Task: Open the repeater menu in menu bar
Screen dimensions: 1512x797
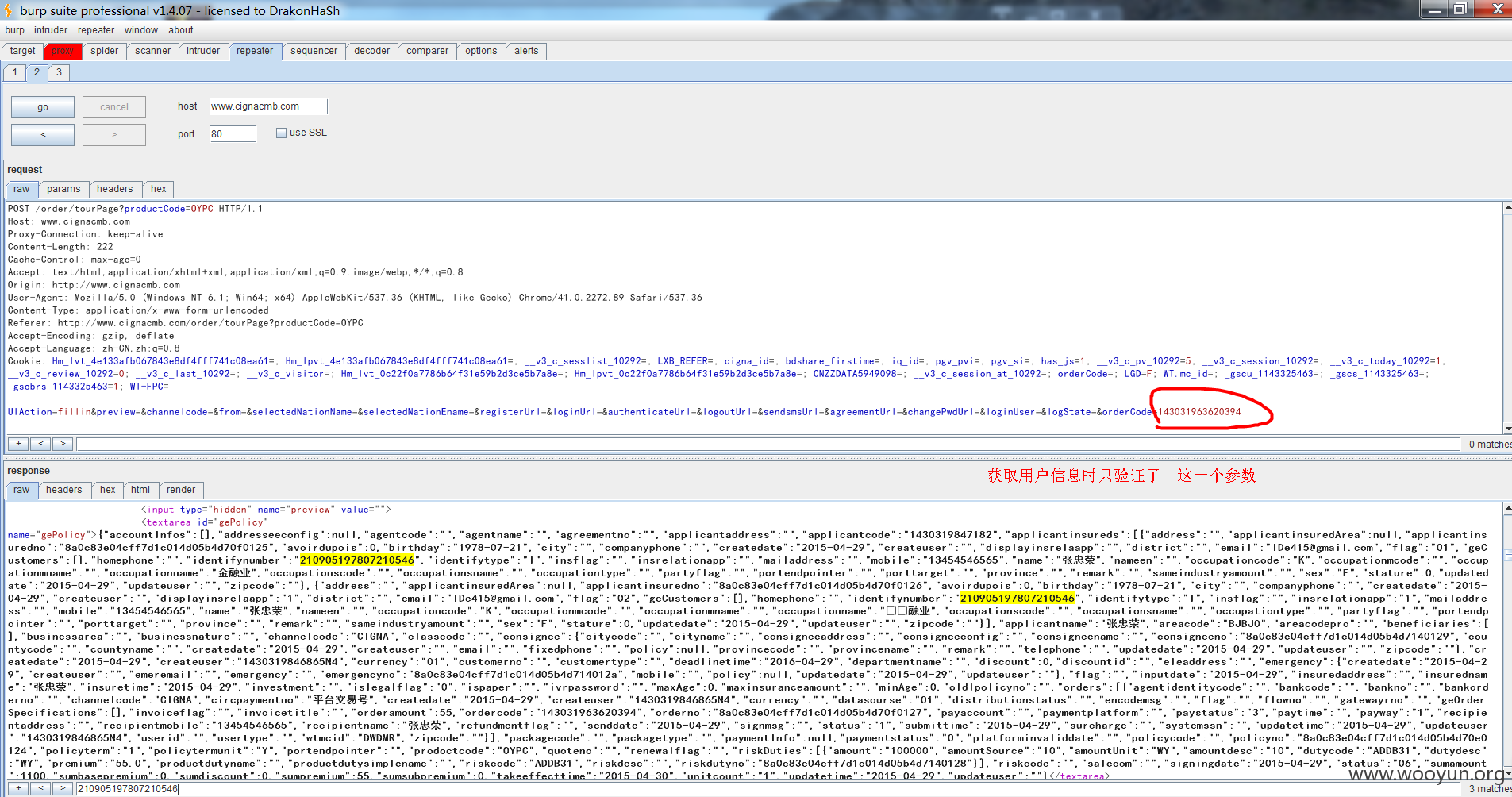Action: (x=96, y=30)
